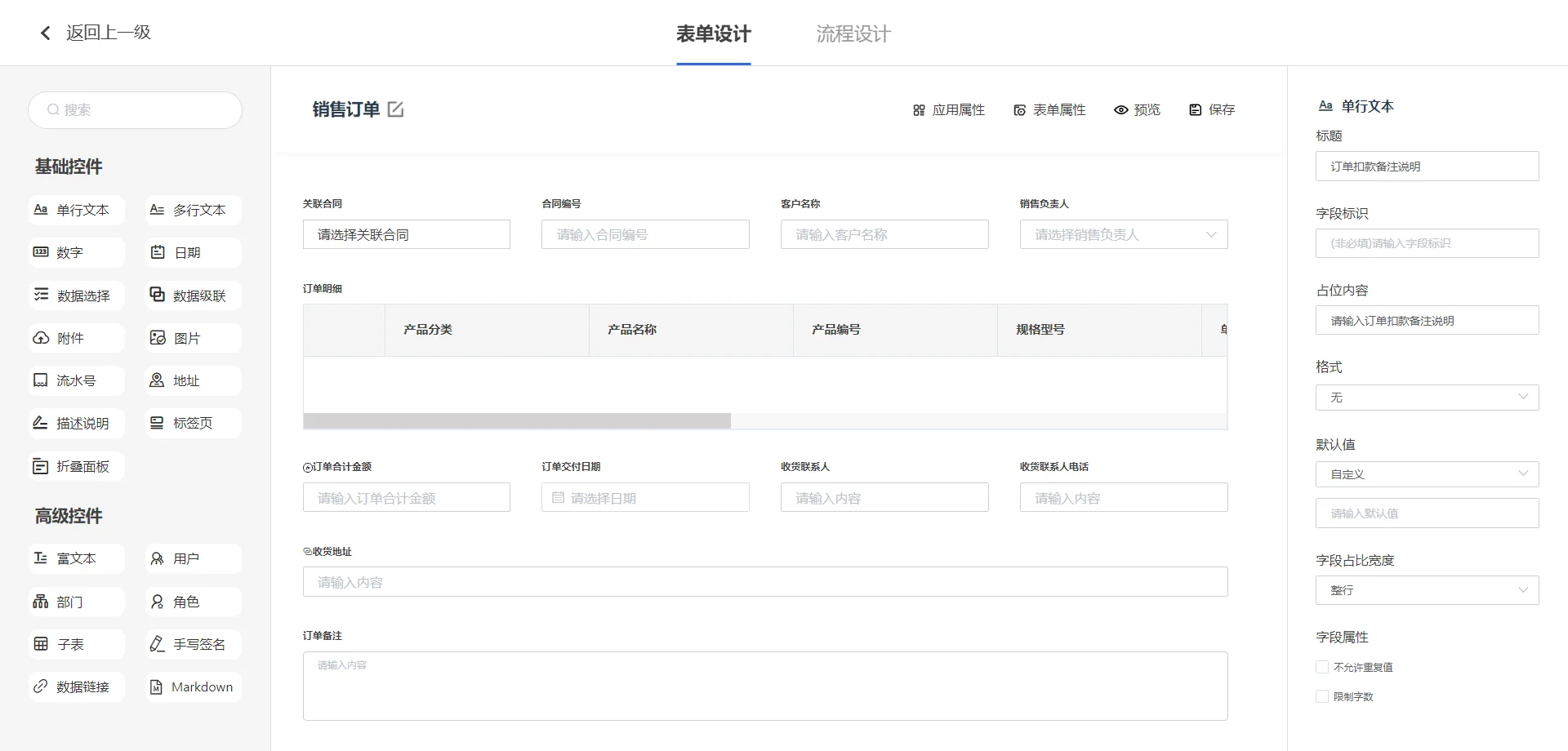The image size is (1568, 751).
Task: Add a 日期 date control
Action: coord(194,252)
